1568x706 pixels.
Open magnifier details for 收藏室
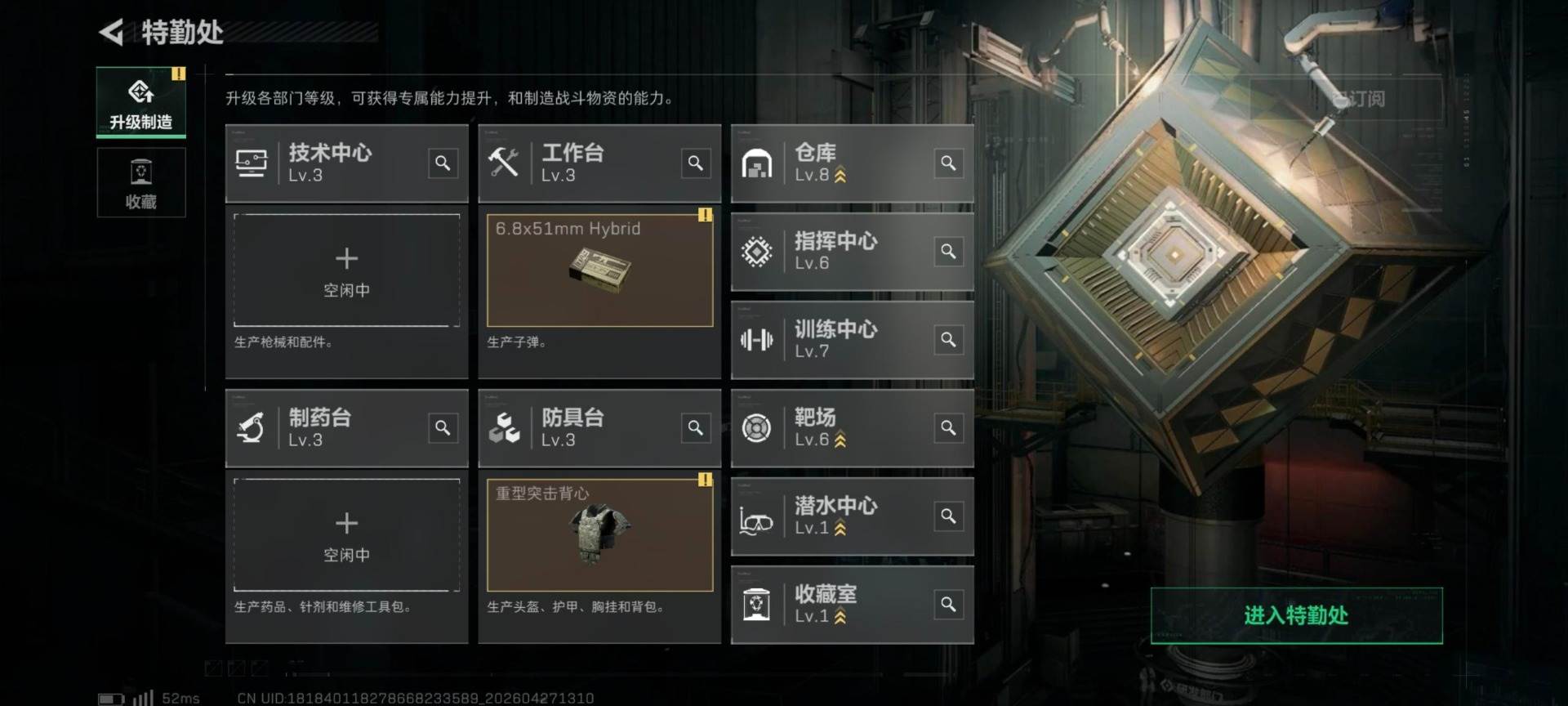pos(948,604)
